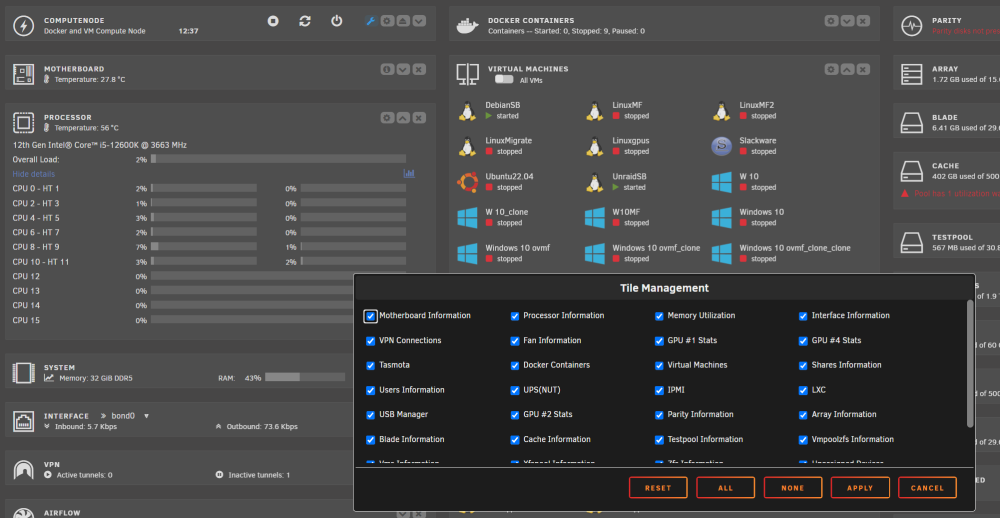This screenshot has width=1000, height=518.
Task: Open Virtual Machines gear settings
Action: (x=831, y=69)
